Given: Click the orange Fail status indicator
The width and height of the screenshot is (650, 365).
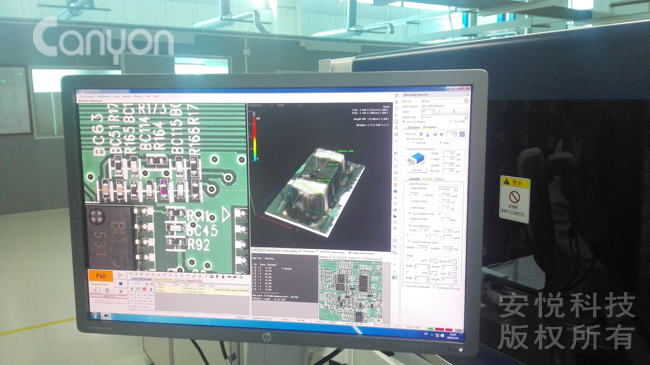Looking at the screenshot, I should 101,276.
